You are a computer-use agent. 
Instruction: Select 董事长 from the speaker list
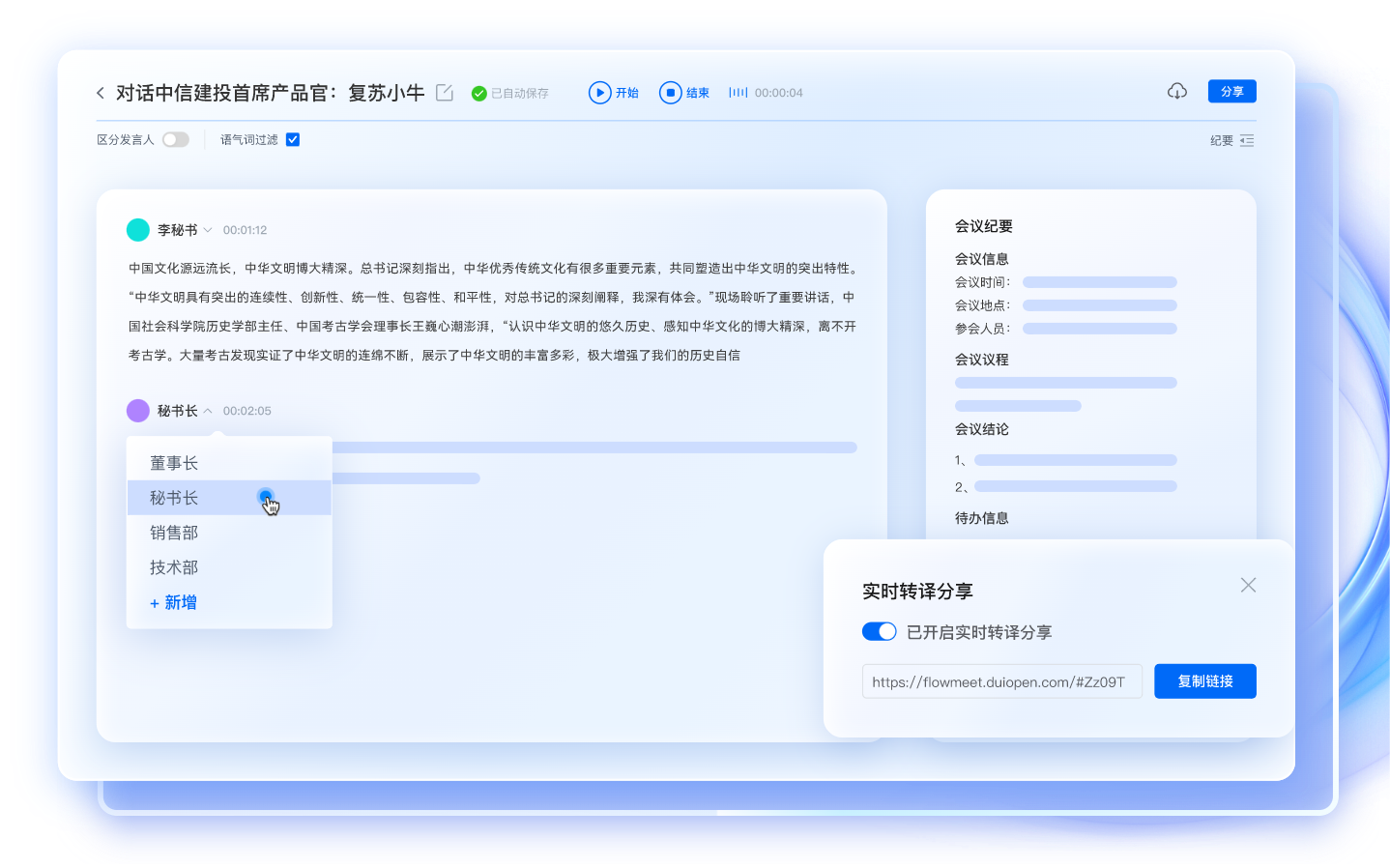coord(229,463)
